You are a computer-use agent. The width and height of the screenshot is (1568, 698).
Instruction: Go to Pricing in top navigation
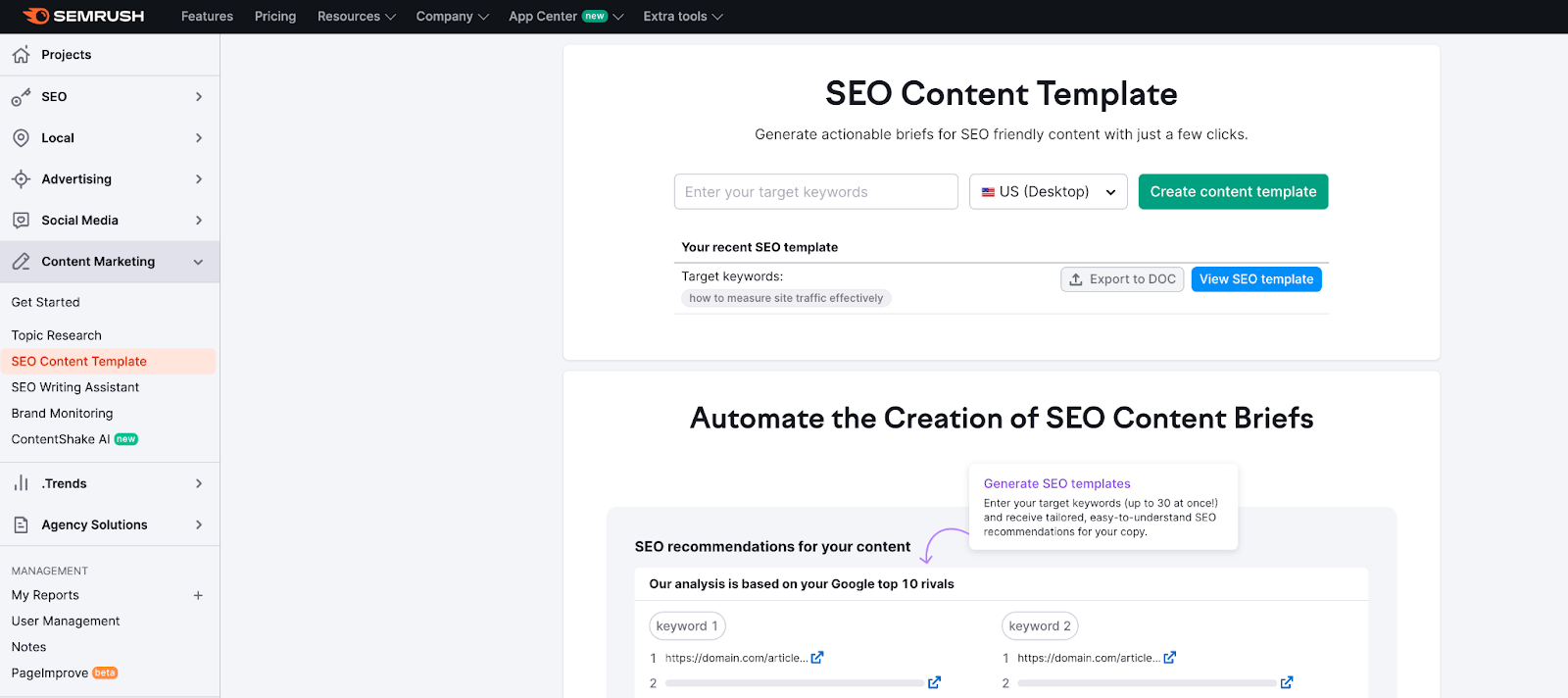(x=275, y=17)
